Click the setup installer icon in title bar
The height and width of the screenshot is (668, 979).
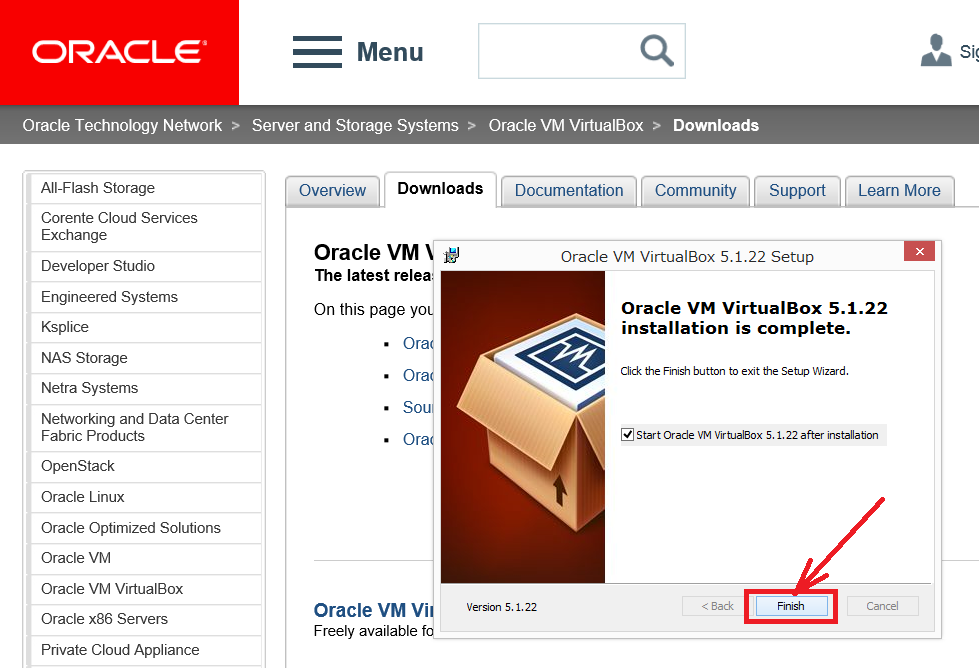coord(451,255)
